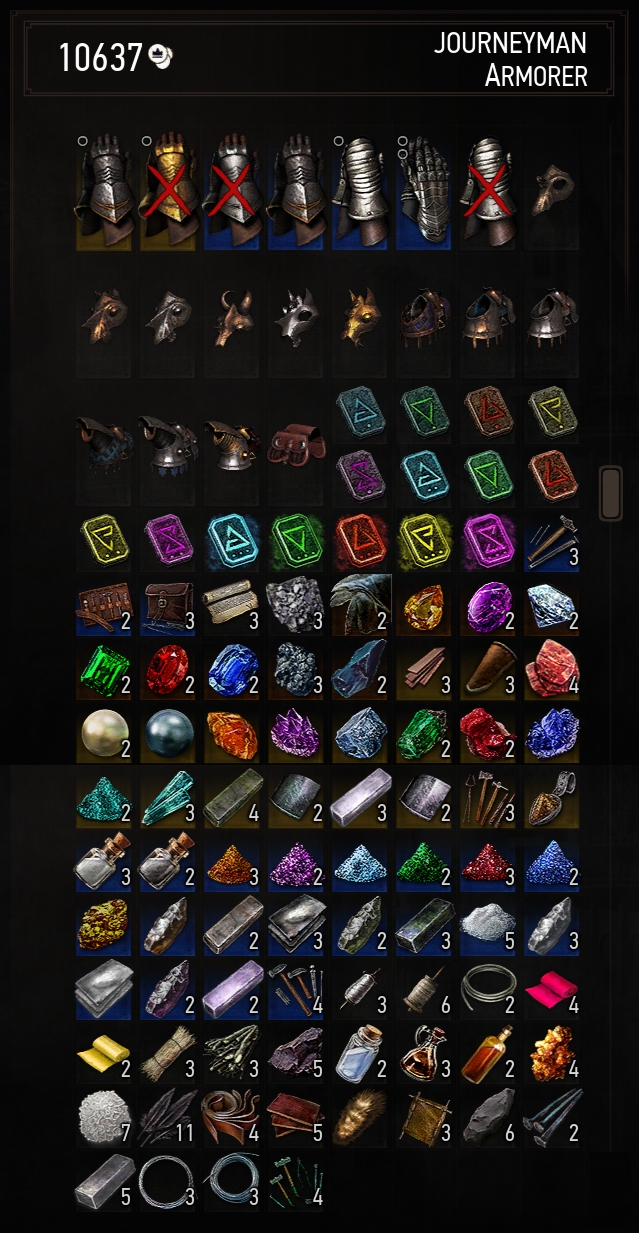Pick the green emerald gem
The image size is (639, 1233).
click(103, 671)
